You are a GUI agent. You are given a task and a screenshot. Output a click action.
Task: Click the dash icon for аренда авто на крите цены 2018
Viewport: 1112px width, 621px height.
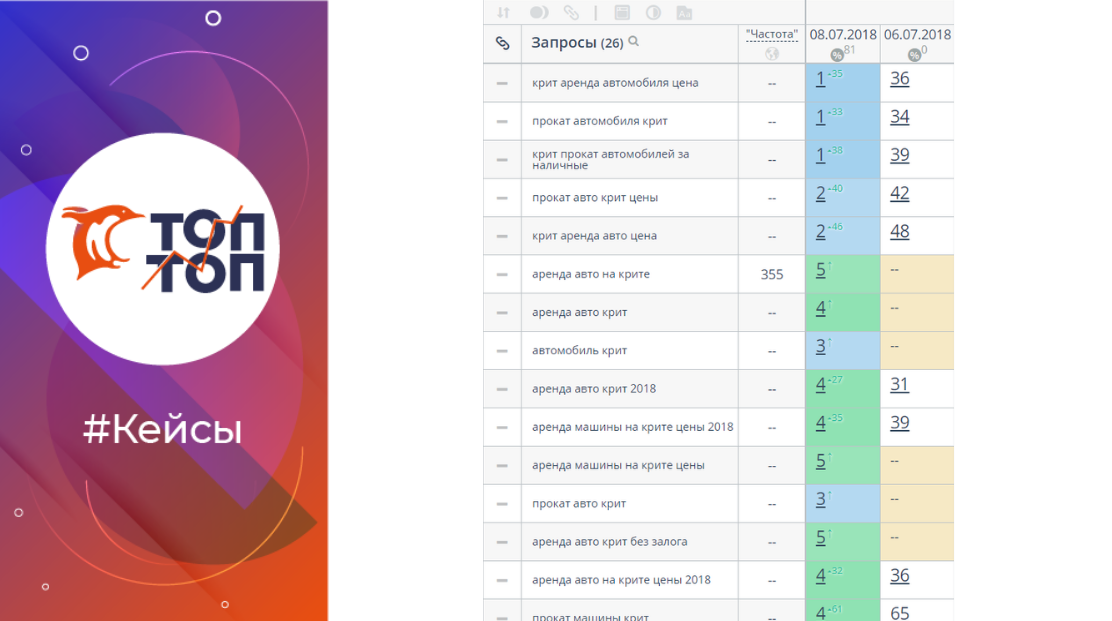click(x=502, y=581)
